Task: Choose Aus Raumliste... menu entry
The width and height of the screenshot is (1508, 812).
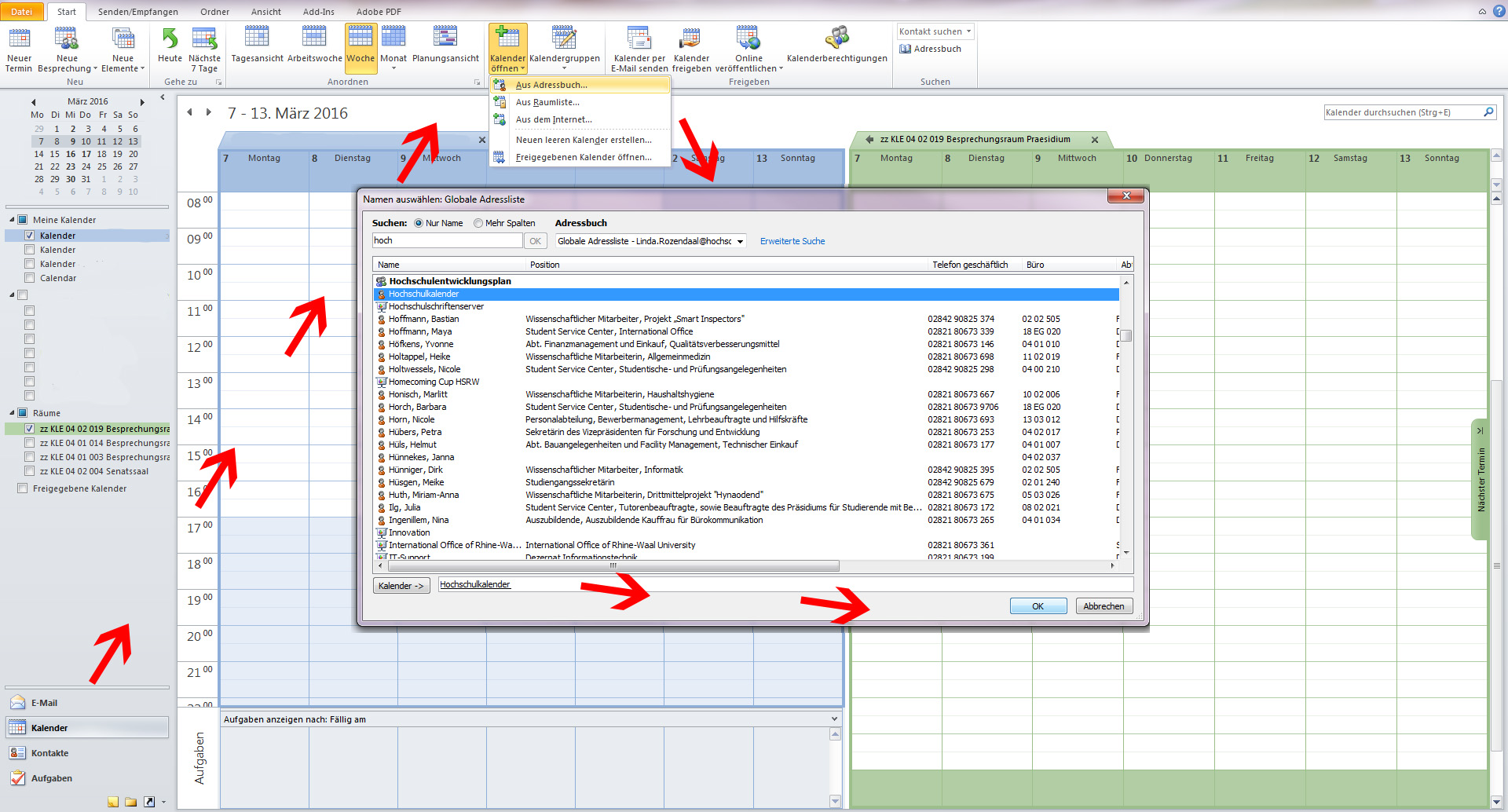Action: point(580,102)
